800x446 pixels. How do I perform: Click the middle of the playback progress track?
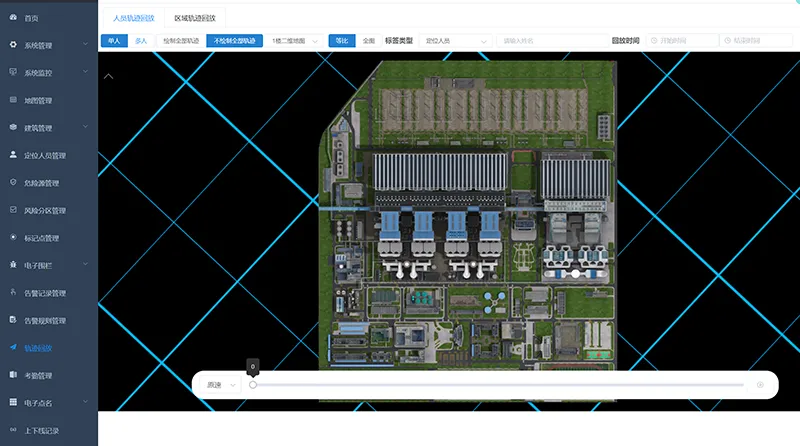[498, 385]
